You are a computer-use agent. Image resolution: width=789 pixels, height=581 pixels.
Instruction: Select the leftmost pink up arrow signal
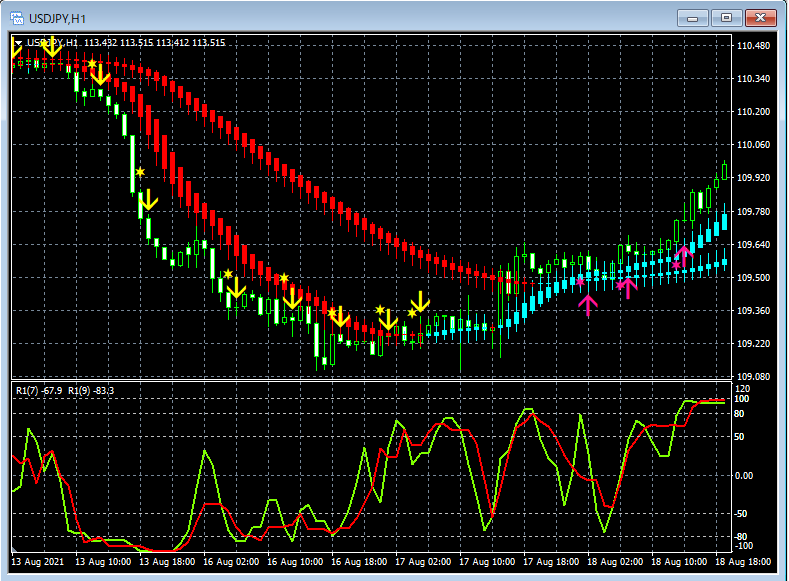point(587,304)
